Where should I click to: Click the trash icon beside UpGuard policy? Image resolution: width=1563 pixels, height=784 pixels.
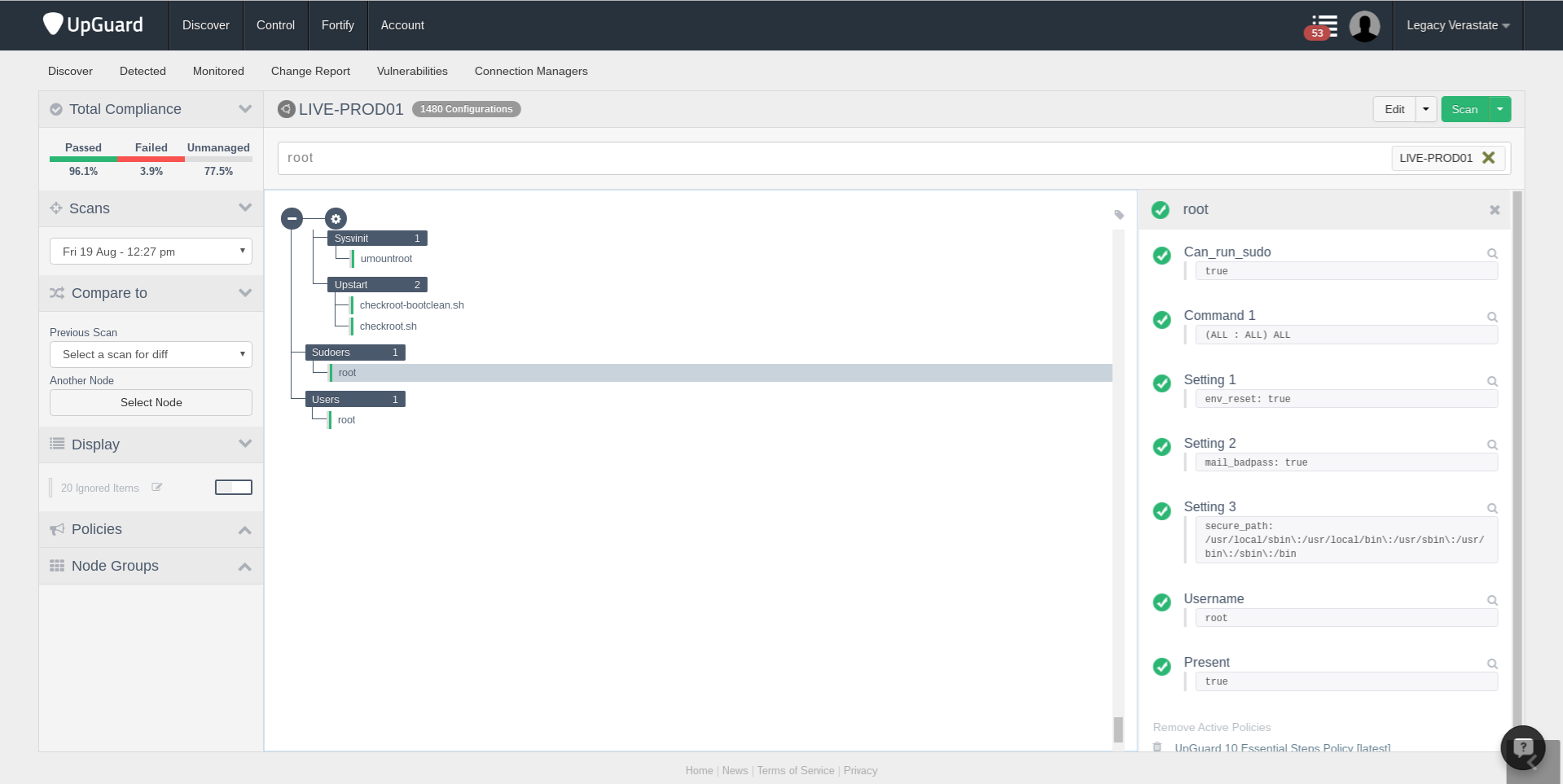1157,747
